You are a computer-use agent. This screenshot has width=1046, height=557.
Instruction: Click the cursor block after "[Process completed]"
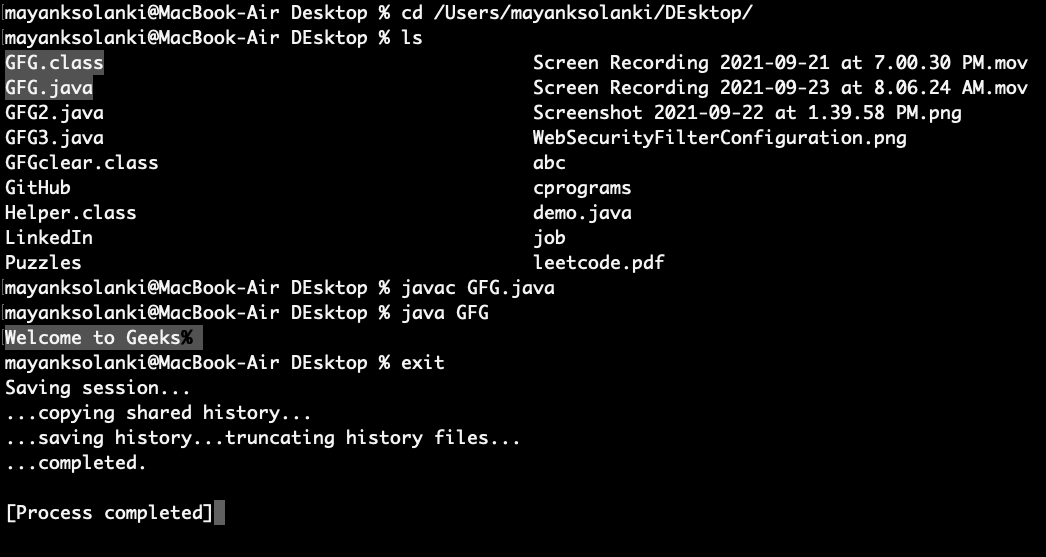(x=219, y=513)
